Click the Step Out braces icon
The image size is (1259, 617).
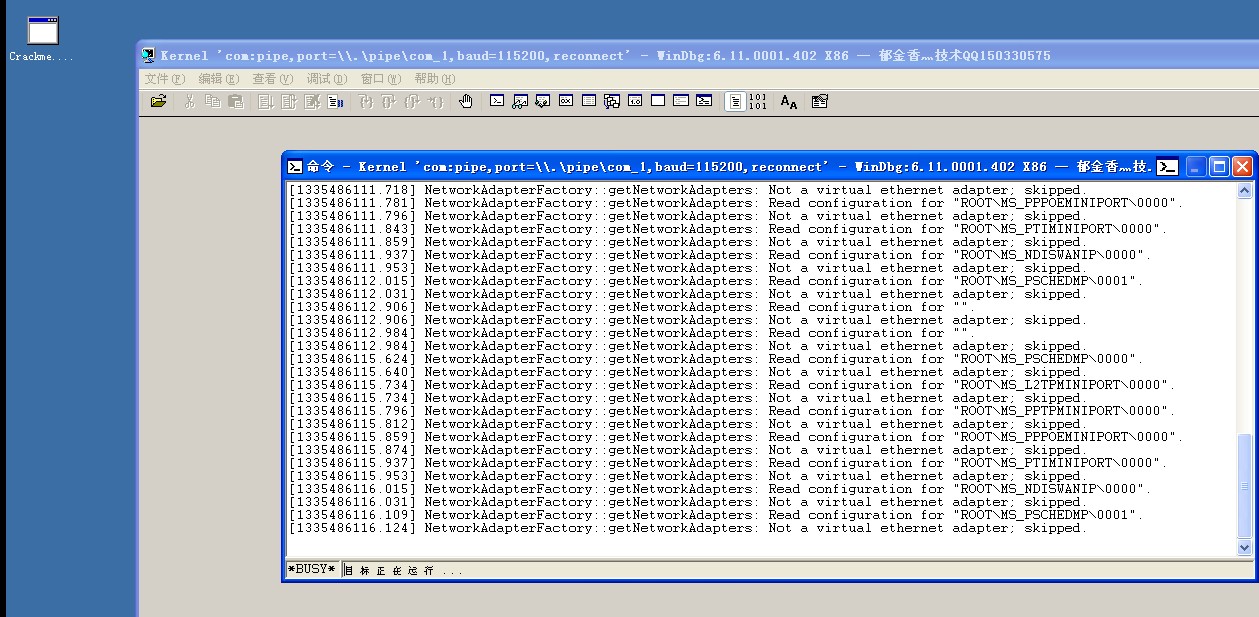(412, 101)
